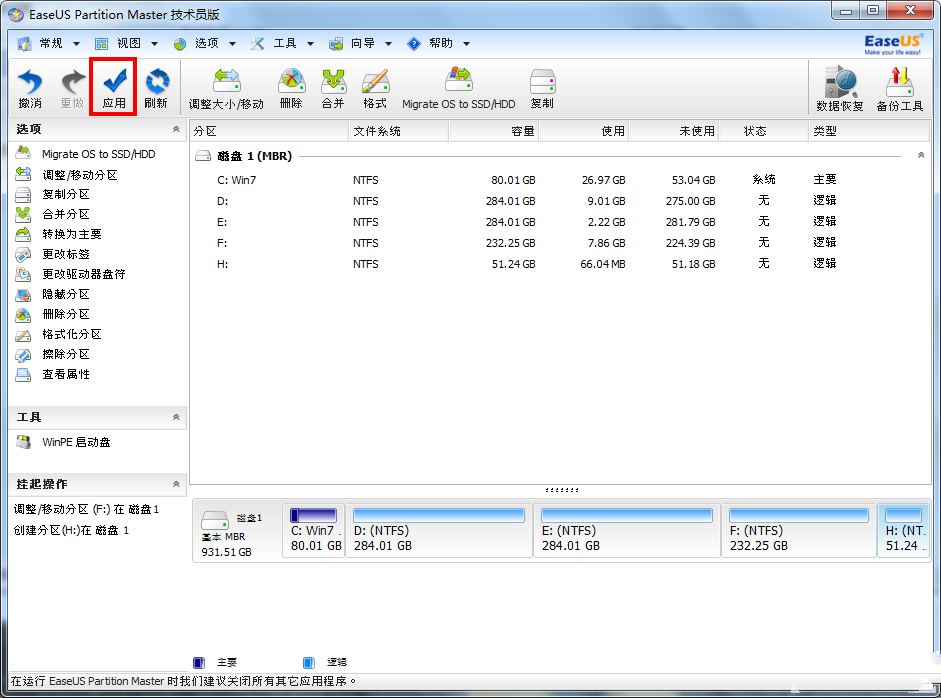941x698 pixels.
Task: Choose 复制分区 in options sidebar
Action: [x=53, y=194]
